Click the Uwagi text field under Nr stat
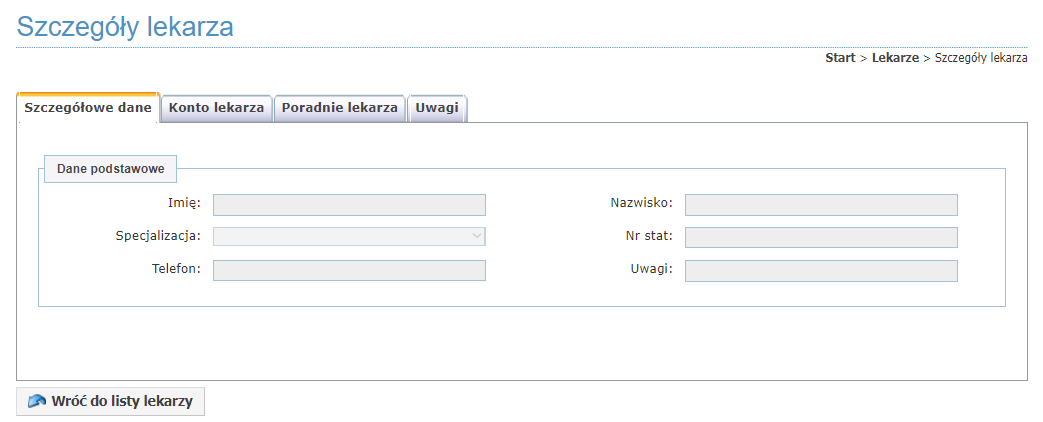The image size is (1043, 422). (821, 271)
